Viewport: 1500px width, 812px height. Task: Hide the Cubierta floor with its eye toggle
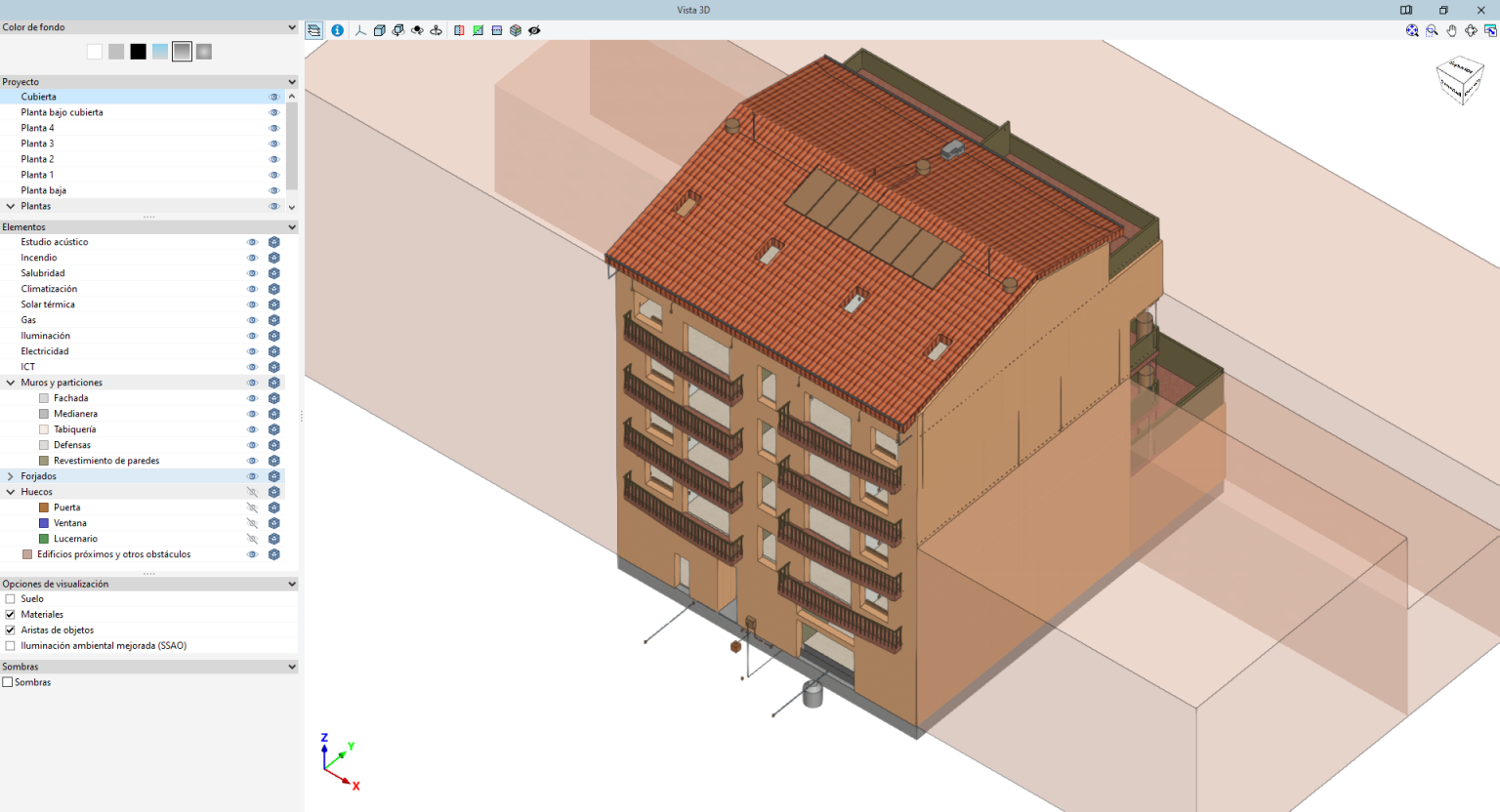click(x=272, y=97)
